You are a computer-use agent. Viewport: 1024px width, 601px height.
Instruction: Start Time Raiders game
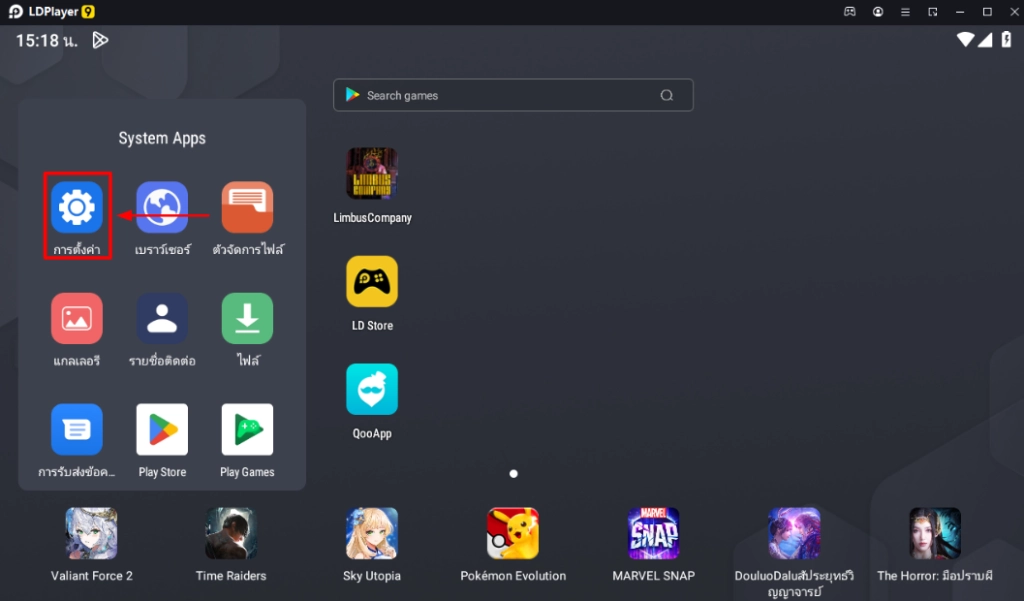click(231, 534)
